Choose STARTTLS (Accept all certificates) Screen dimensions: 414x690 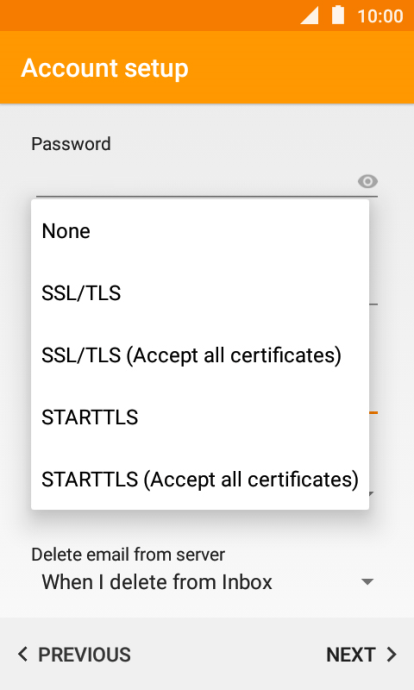200,479
